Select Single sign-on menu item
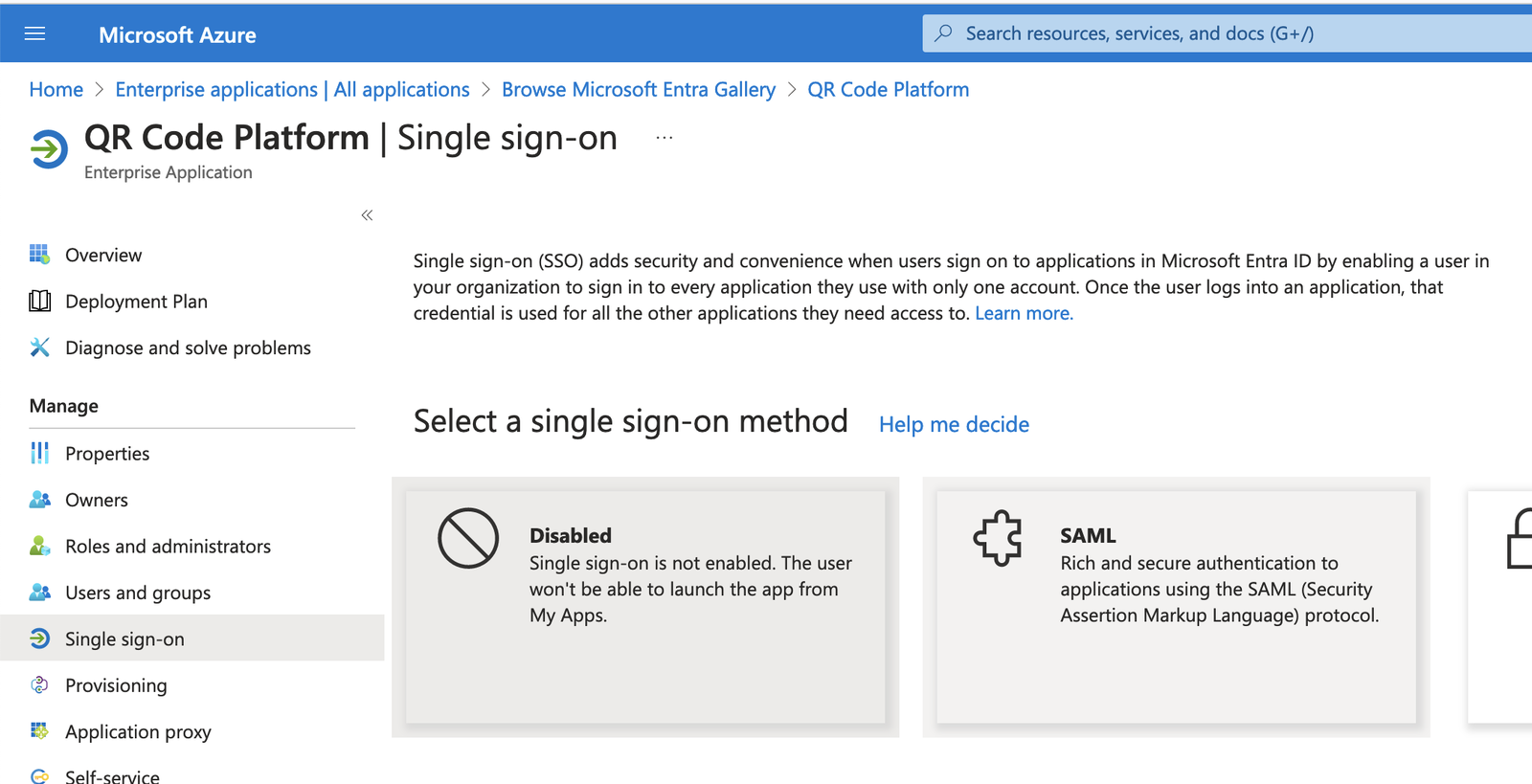The width and height of the screenshot is (1532, 784). [192, 638]
